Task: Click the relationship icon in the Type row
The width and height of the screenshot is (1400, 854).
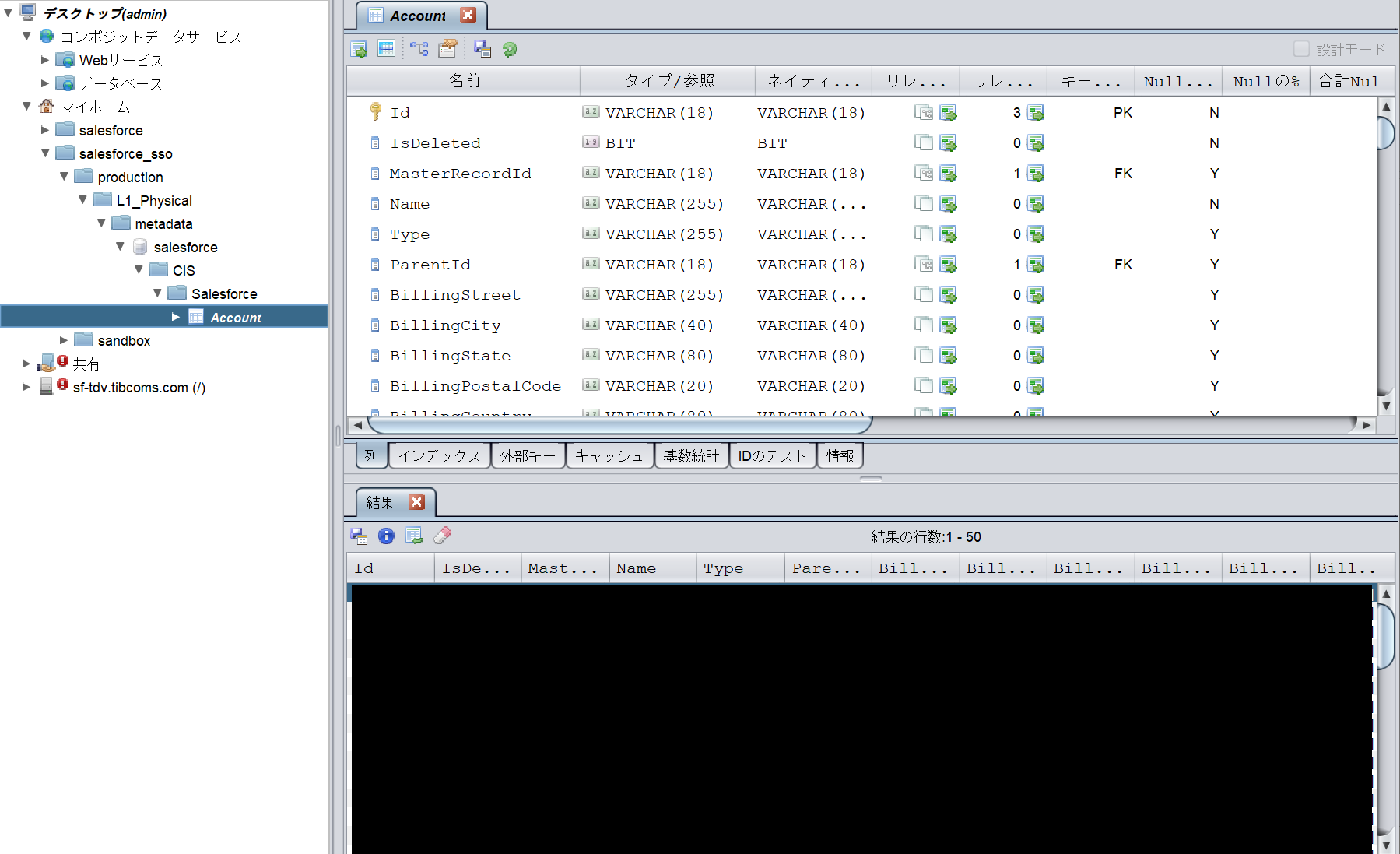Action: 924,234
